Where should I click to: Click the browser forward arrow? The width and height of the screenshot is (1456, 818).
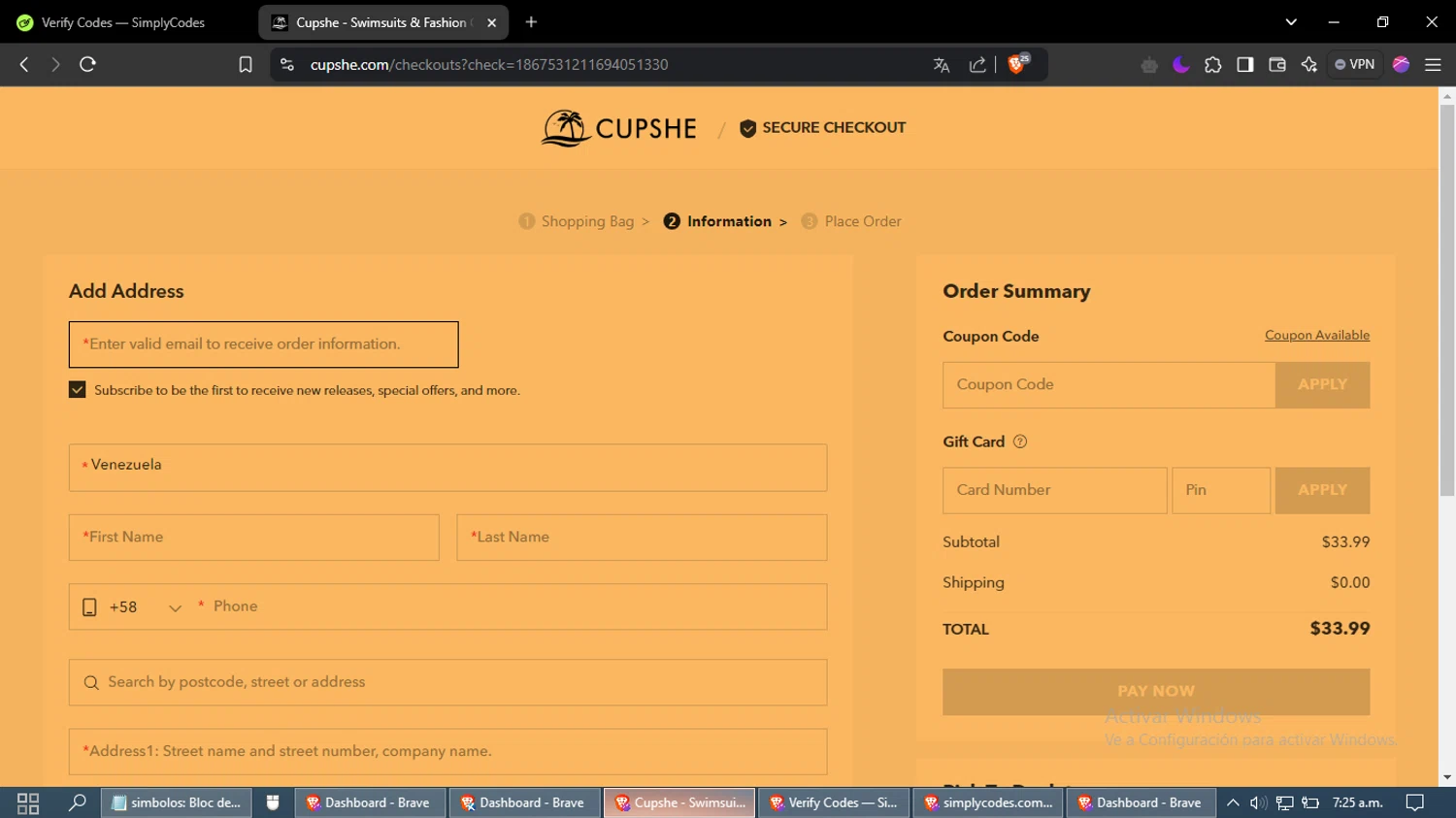click(x=55, y=64)
